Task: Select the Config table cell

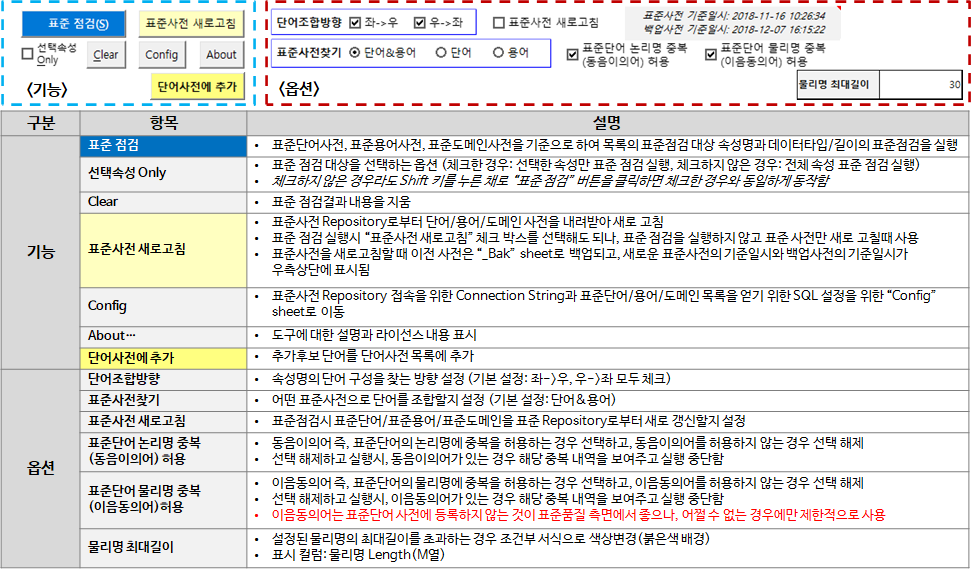Action: 163,306
